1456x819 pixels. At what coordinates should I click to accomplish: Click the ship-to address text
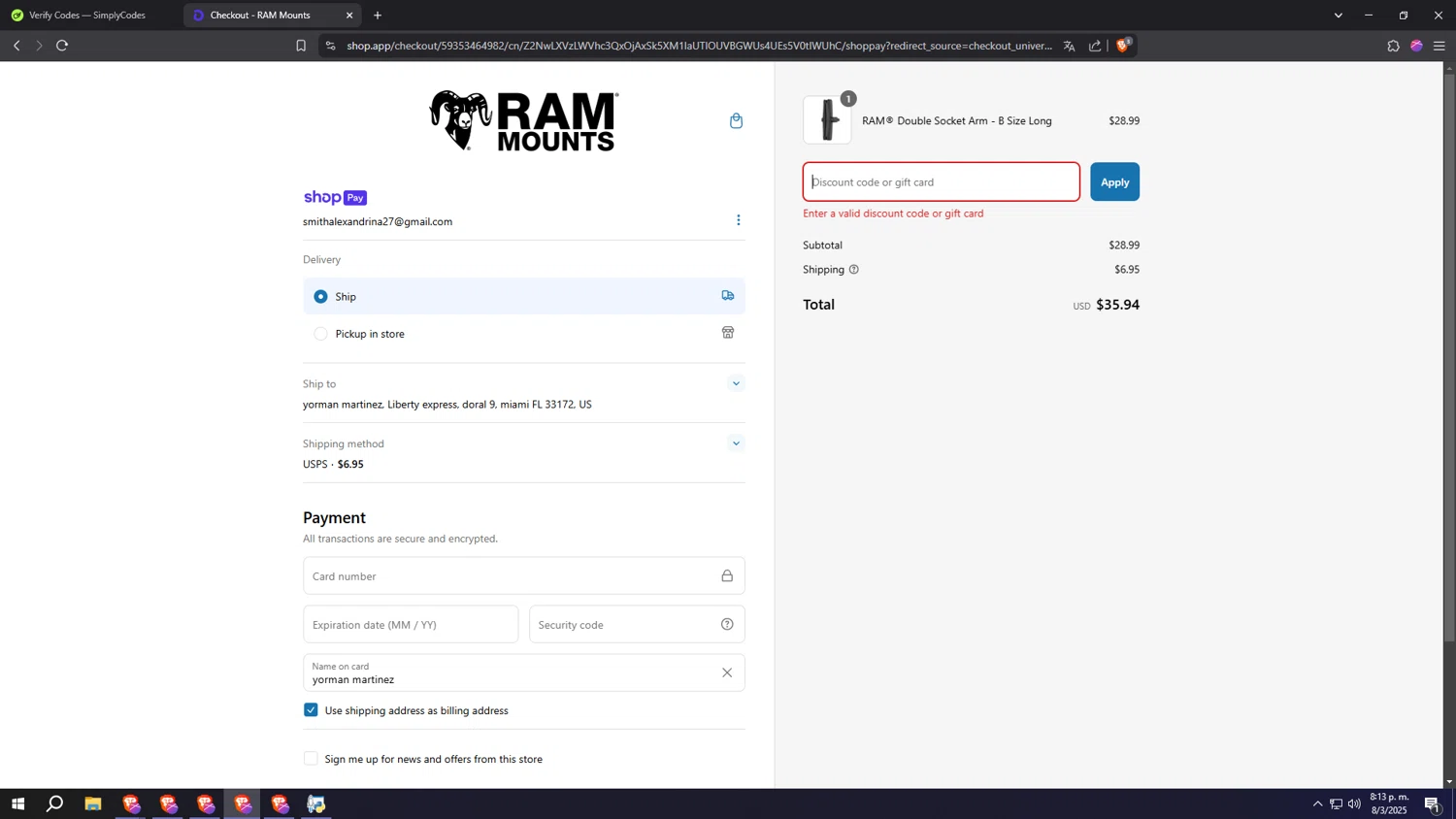[x=447, y=405]
